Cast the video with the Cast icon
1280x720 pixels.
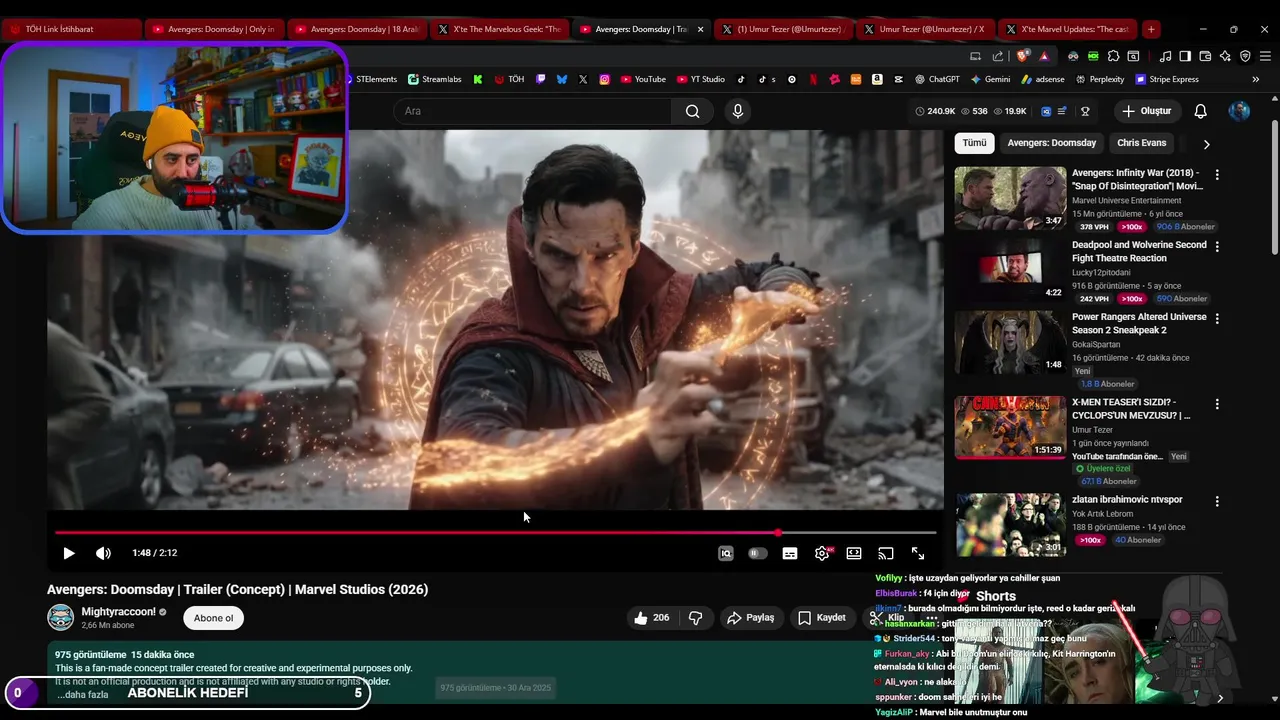click(x=886, y=553)
